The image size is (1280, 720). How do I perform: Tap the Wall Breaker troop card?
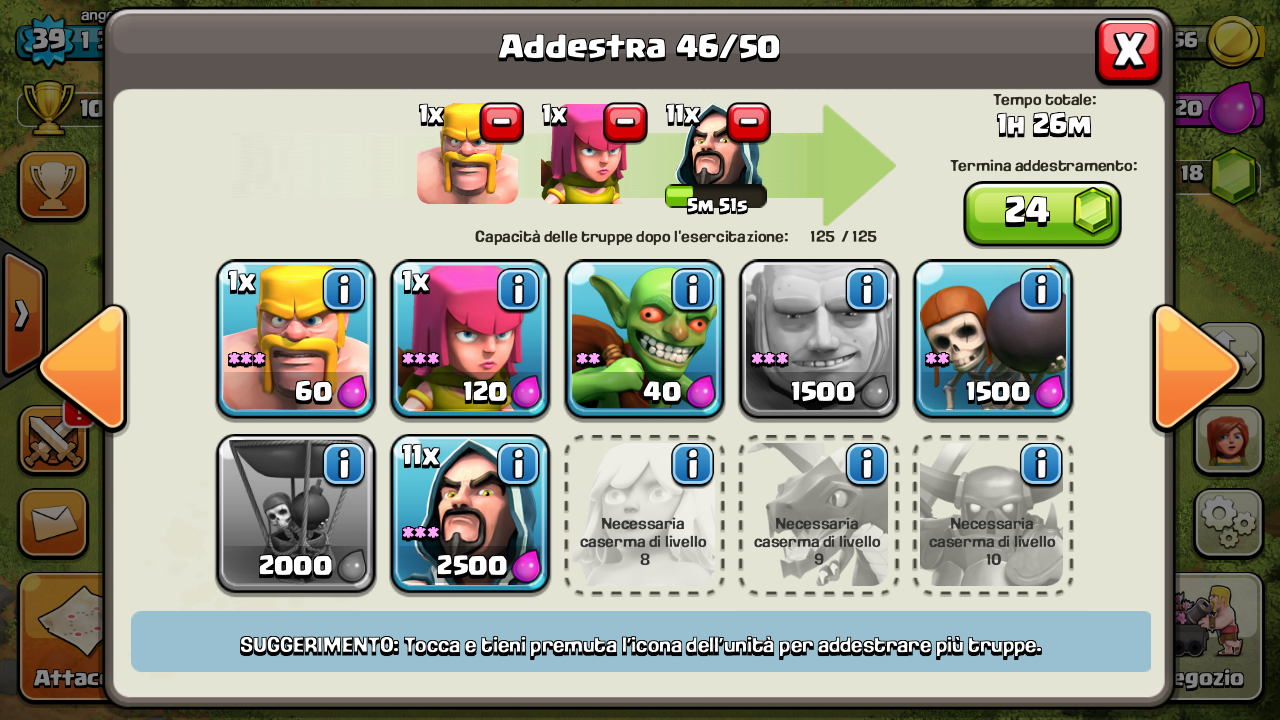[x=993, y=338]
